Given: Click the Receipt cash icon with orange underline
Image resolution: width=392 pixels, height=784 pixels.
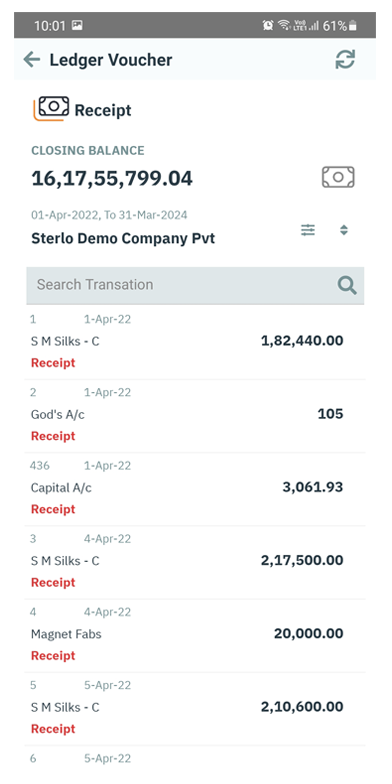Looking at the screenshot, I should pos(51,108).
